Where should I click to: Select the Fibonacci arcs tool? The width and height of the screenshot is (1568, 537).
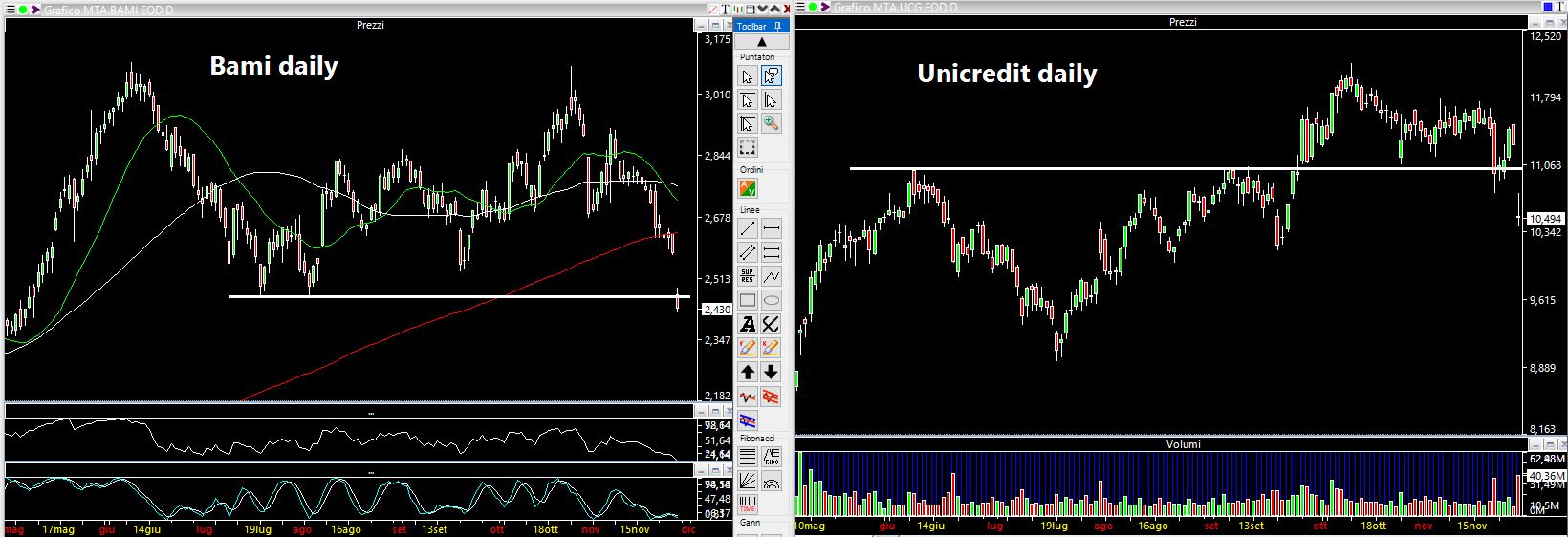point(771,481)
